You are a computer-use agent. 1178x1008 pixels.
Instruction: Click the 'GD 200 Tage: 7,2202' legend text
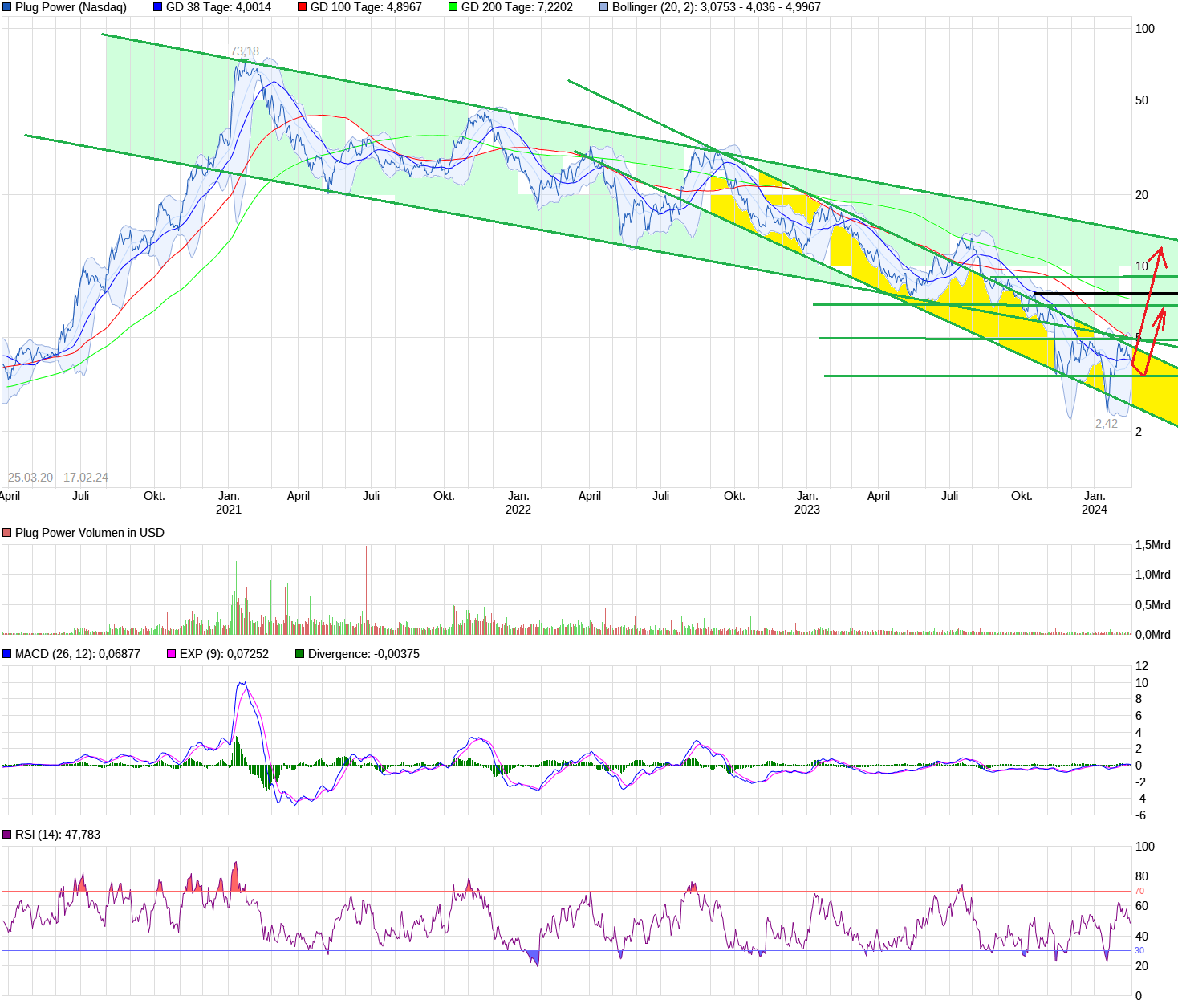pos(517,7)
